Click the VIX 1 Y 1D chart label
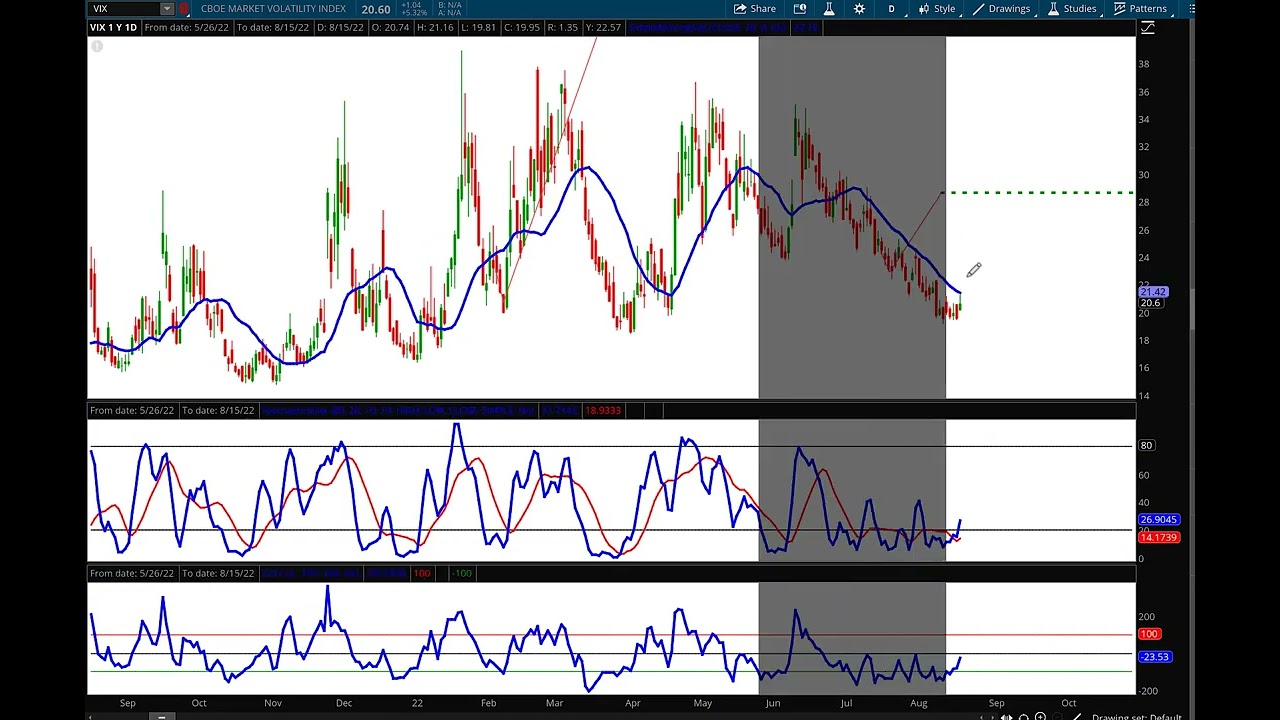This screenshot has height=720, width=1280. tap(113, 27)
